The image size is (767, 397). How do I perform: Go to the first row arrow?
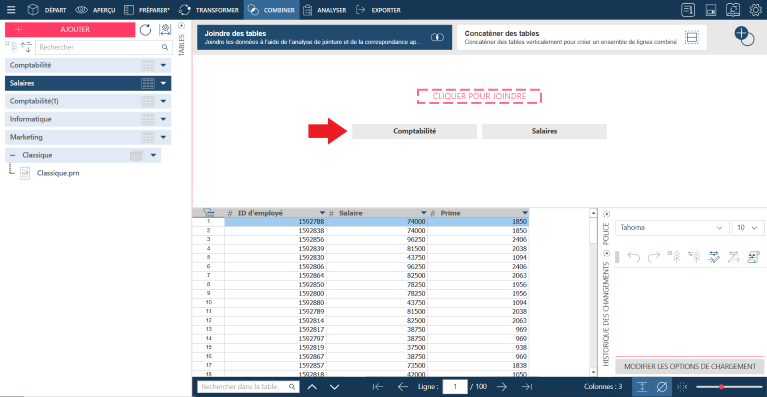point(378,387)
